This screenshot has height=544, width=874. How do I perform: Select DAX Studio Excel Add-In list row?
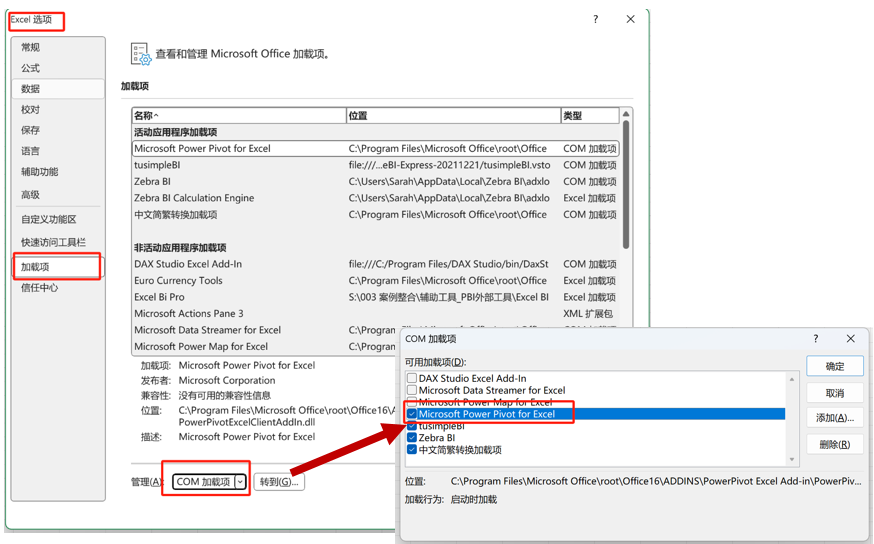tap(375, 264)
